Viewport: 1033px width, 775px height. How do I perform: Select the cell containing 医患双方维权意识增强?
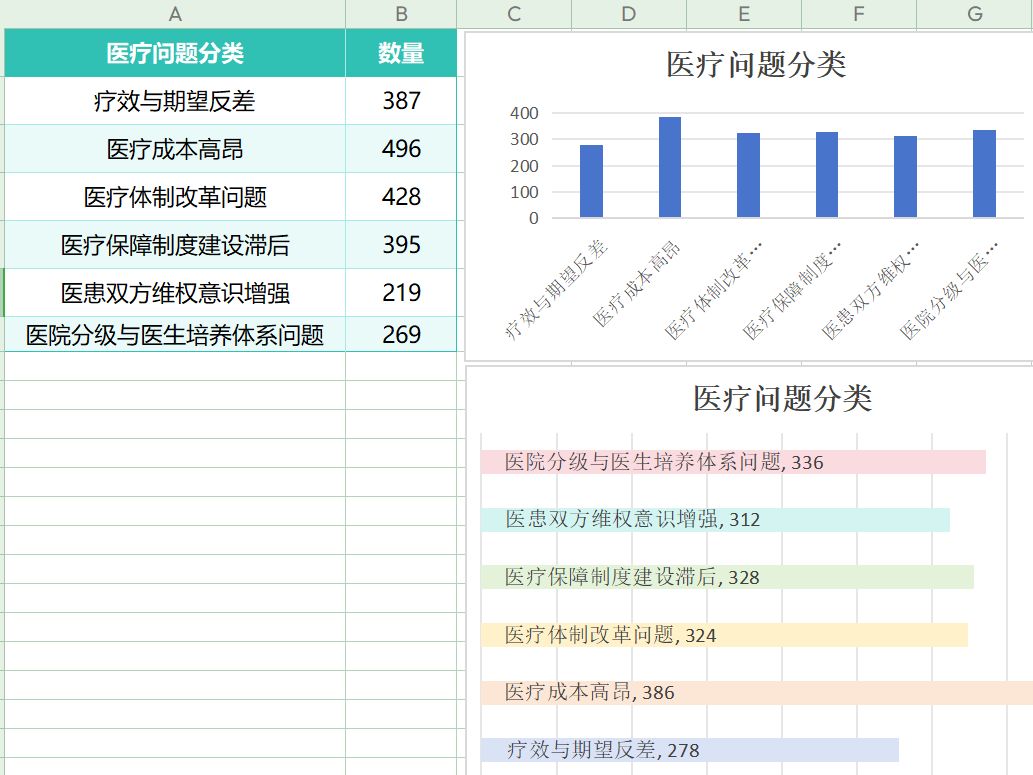175,293
